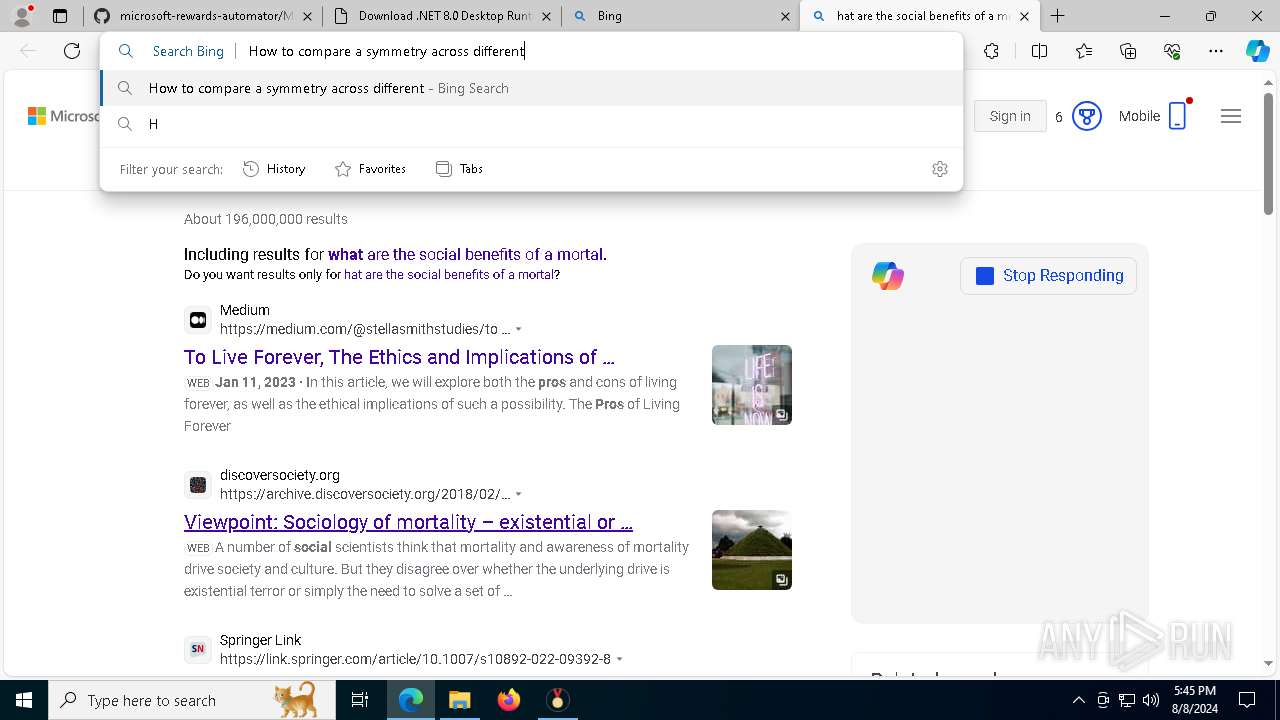This screenshot has height=720, width=1280.
Task: Open 'Viewpoint: Sociology of mortality' result
Action: (408, 522)
